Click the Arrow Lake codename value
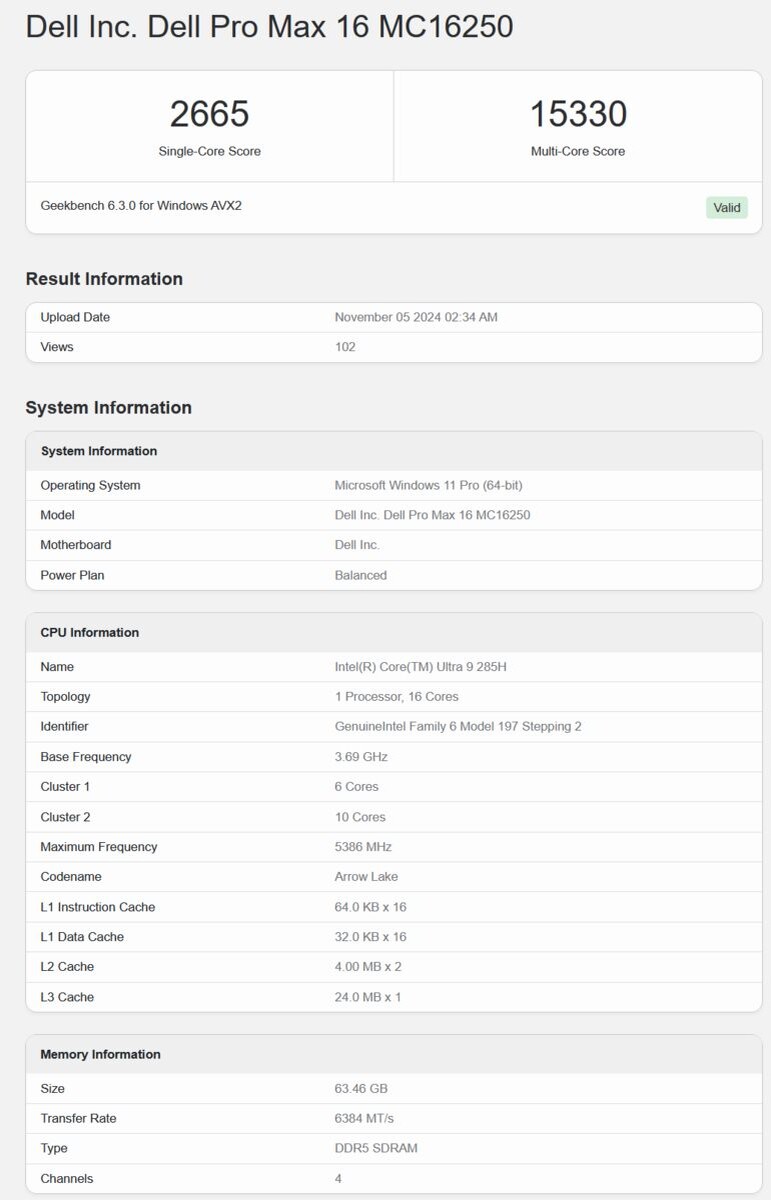This screenshot has width=771, height=1200. [x=366, y=876]
